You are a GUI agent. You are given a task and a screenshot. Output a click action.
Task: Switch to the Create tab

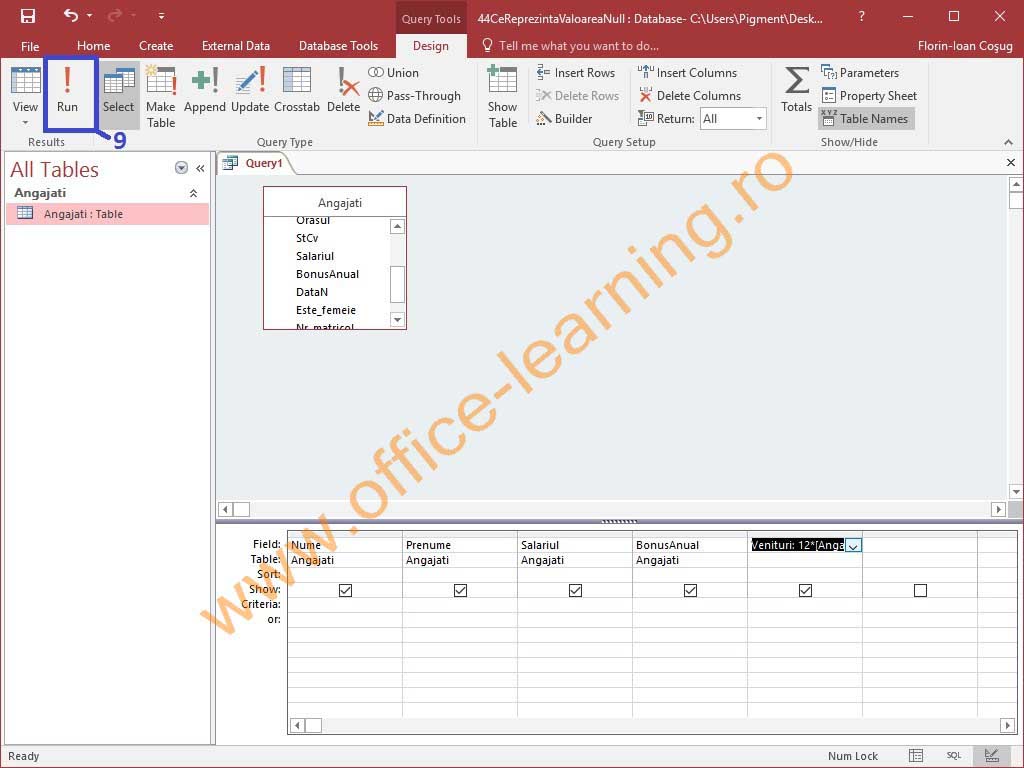click(x=156, y=46)
